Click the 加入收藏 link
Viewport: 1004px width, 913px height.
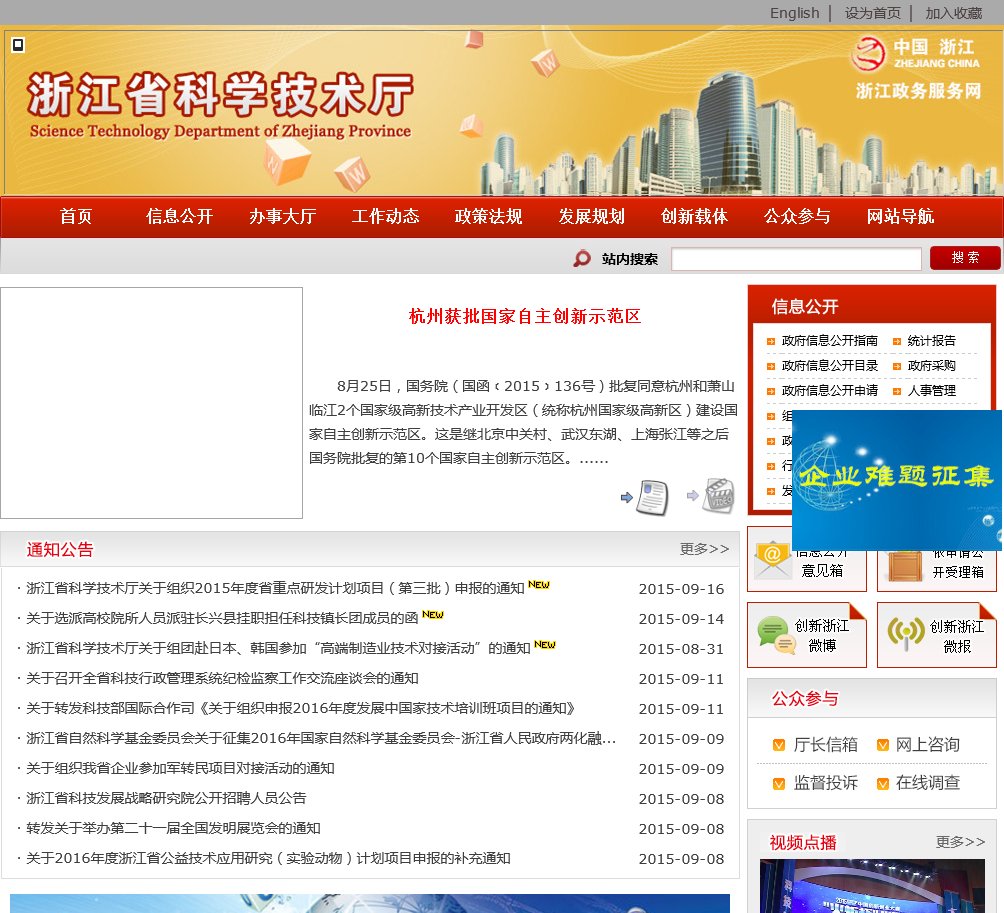(x=953, y=13)
